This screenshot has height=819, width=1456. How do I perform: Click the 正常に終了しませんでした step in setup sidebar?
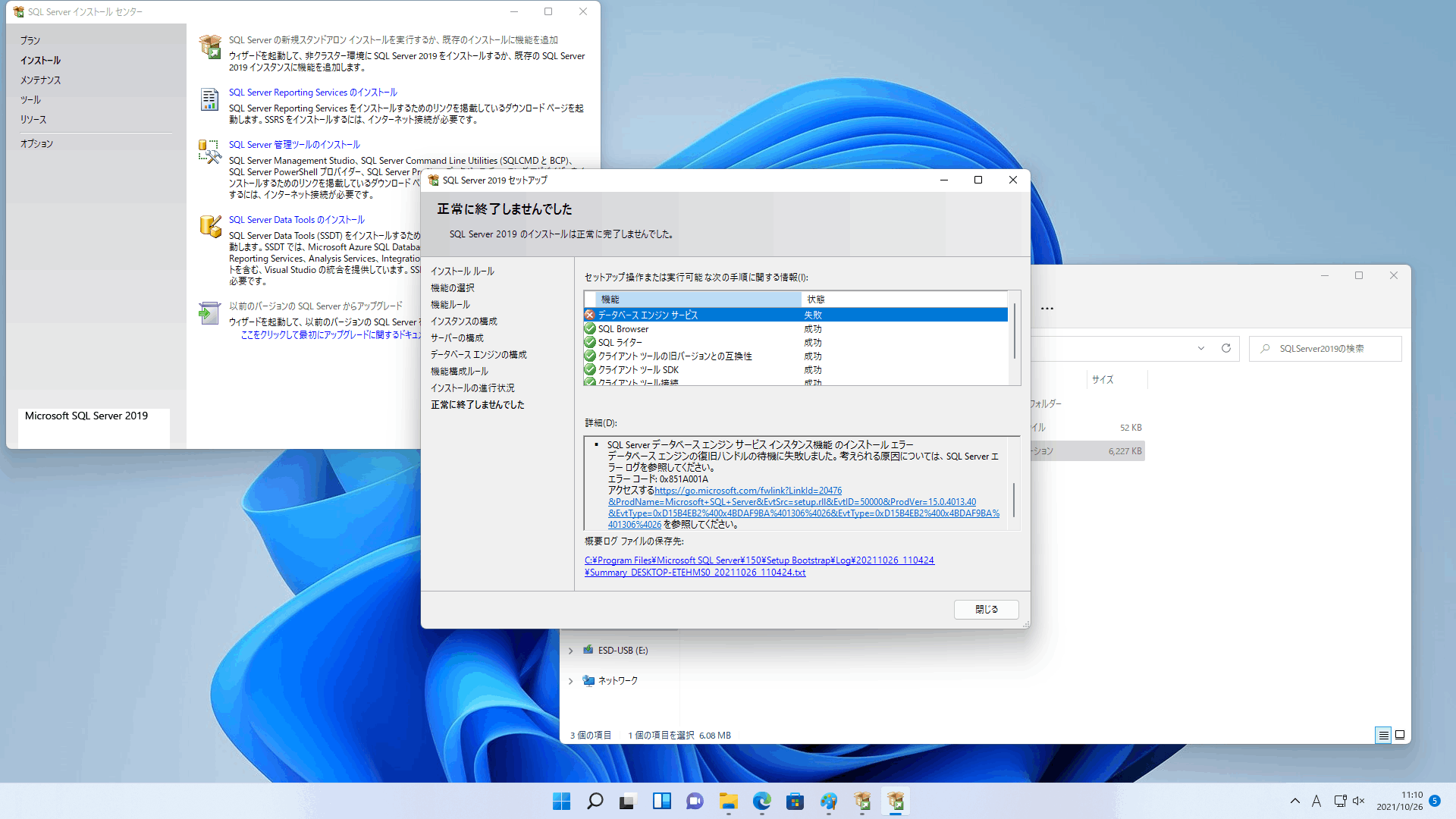coord(477,405)
